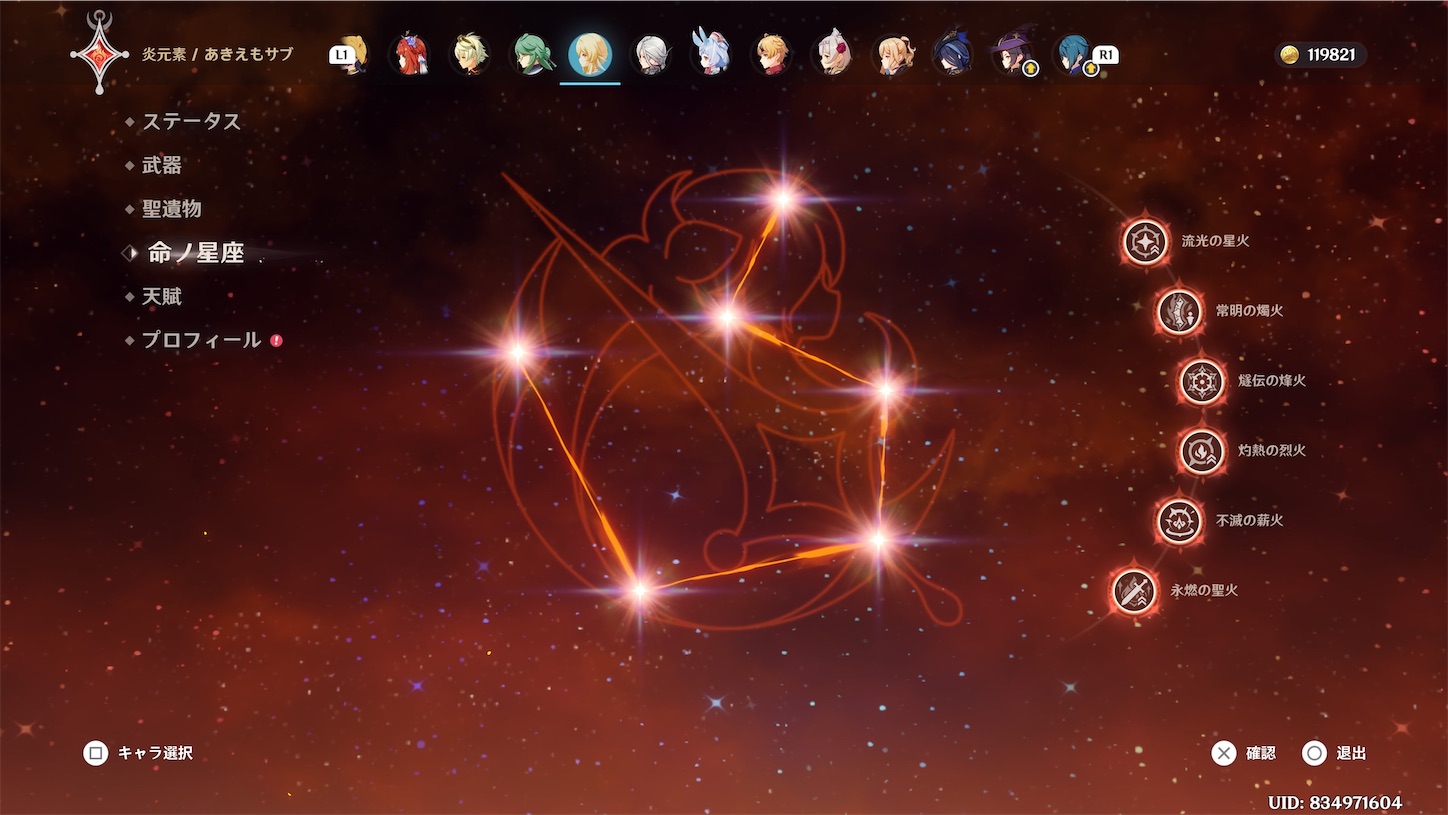Click the 燧伝の烽火 constellation node icon
The width and height of the screenshot is (1448, 815).
click(1202, 381)
